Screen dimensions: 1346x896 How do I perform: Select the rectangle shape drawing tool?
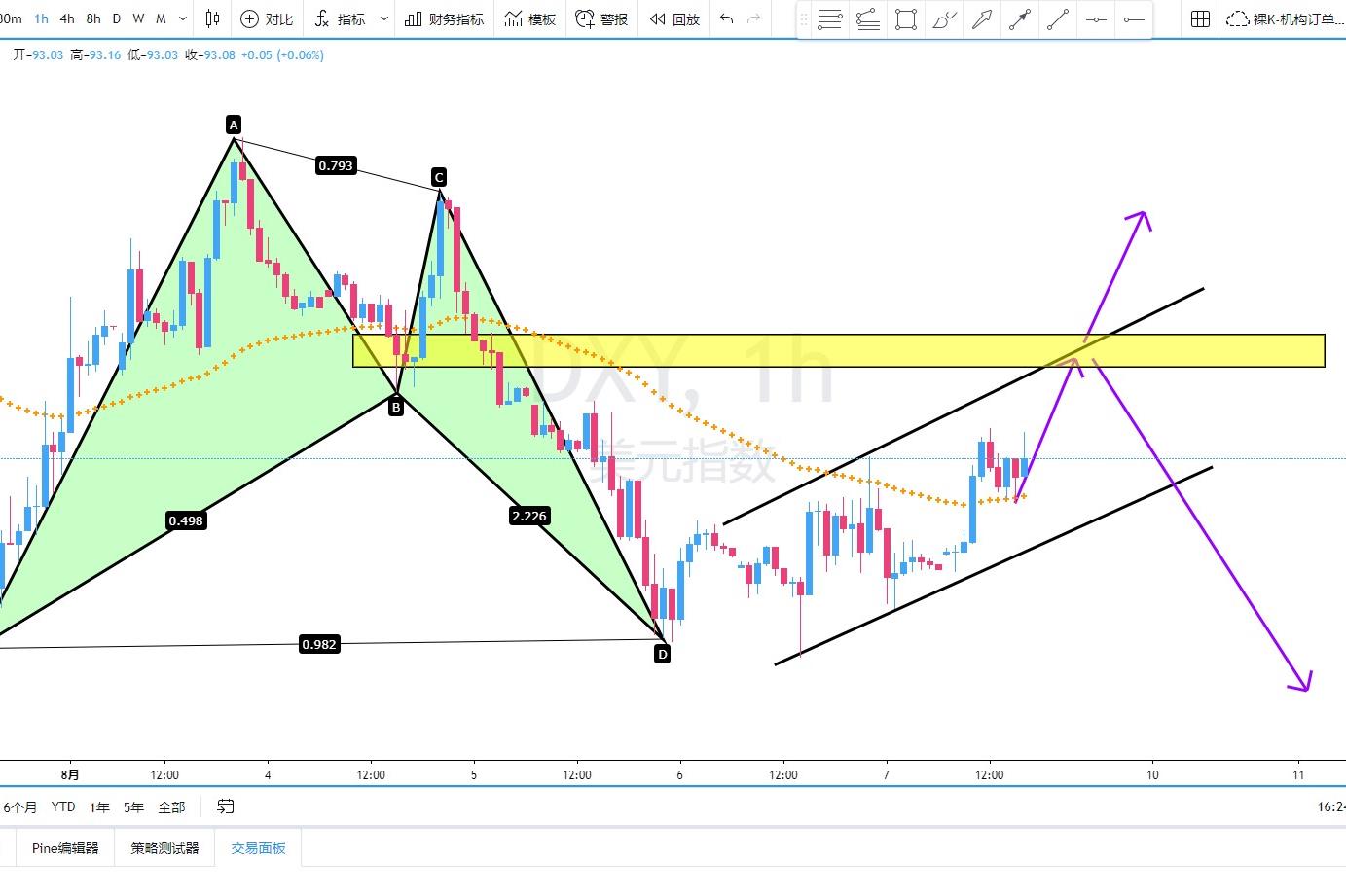pyautogui.click(x=906, y=19)
